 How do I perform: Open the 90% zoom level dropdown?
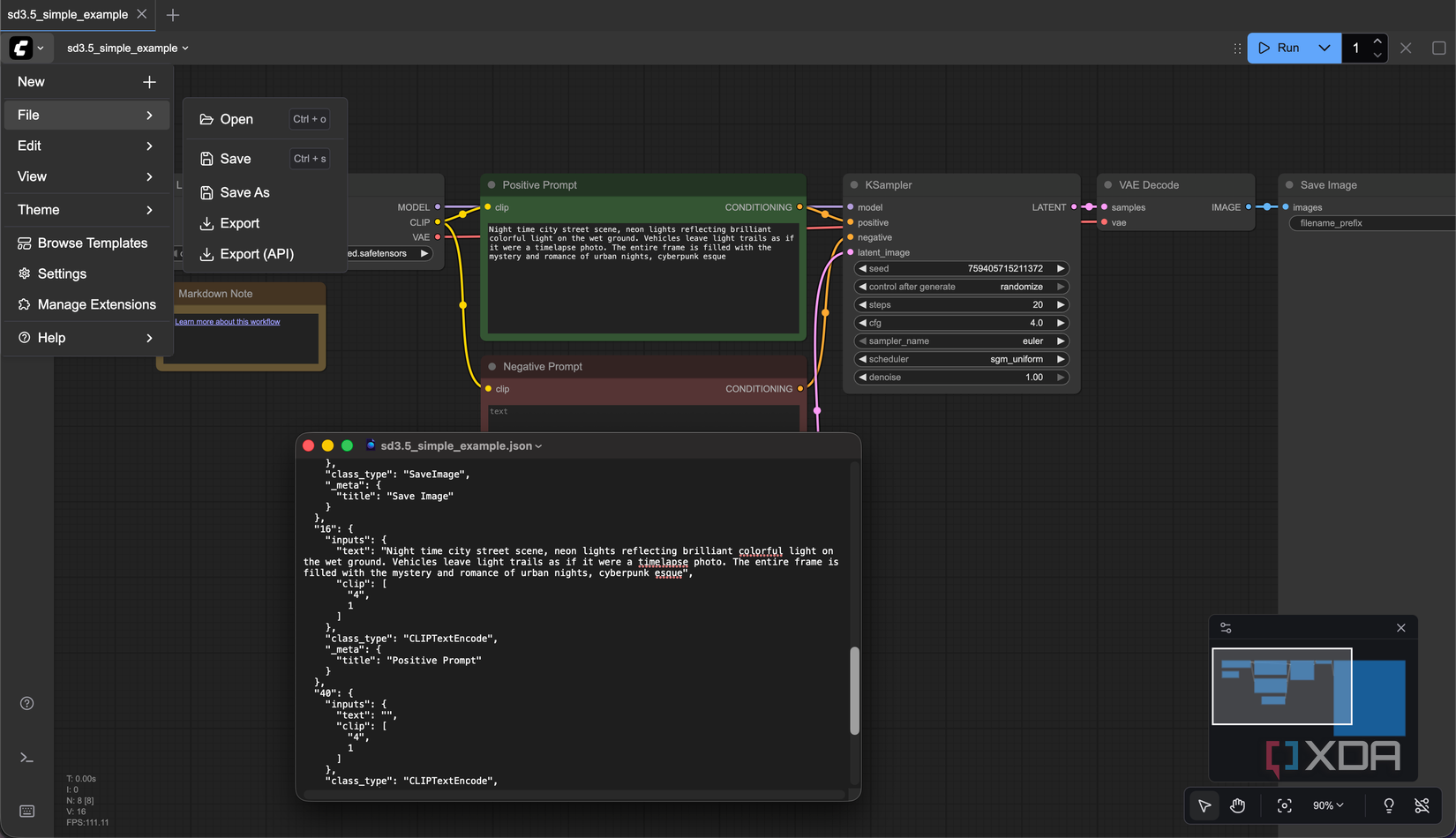pos(1328,805)
